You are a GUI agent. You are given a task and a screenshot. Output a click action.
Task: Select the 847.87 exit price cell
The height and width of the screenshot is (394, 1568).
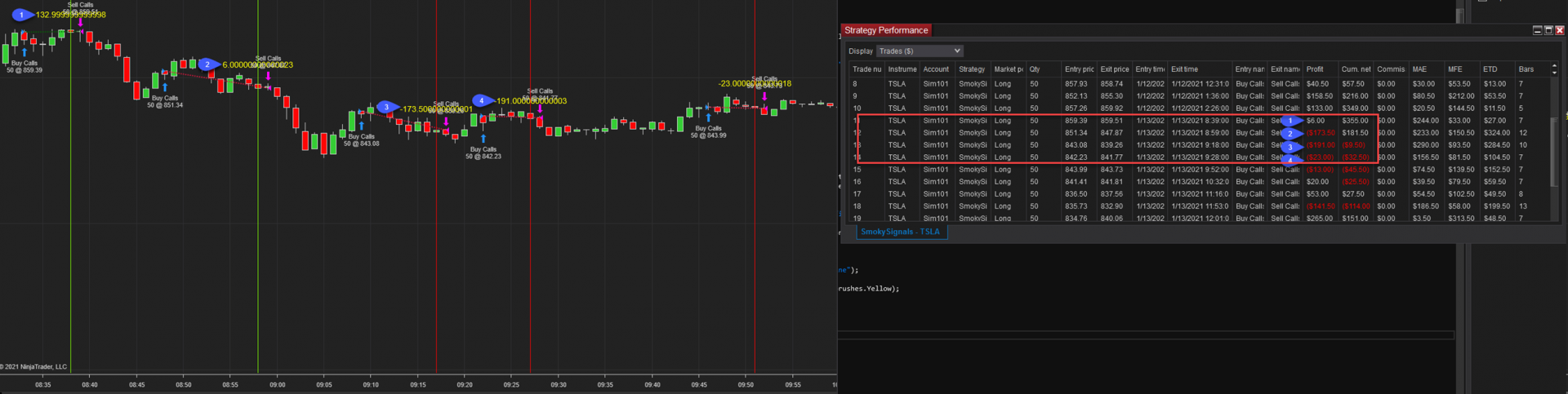[x=1114, y=133]
